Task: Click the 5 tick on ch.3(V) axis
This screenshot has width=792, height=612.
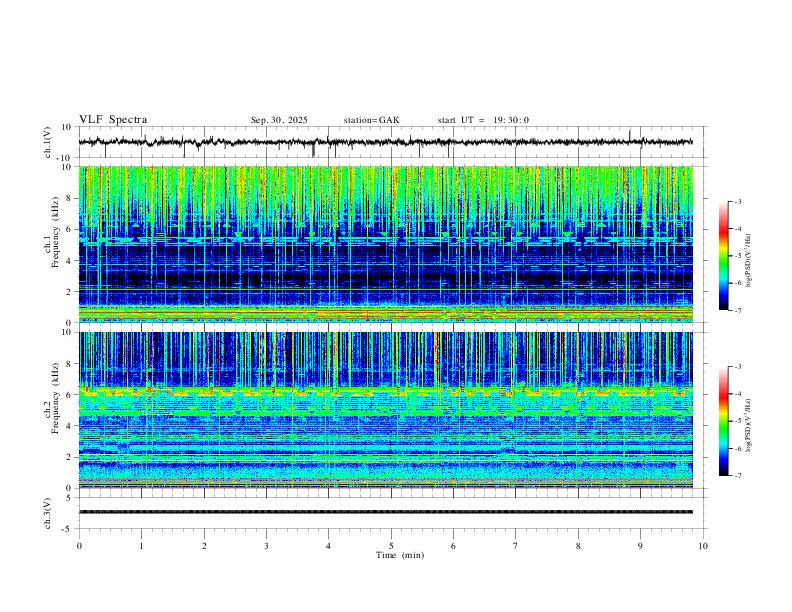Action: click(69, 498)
